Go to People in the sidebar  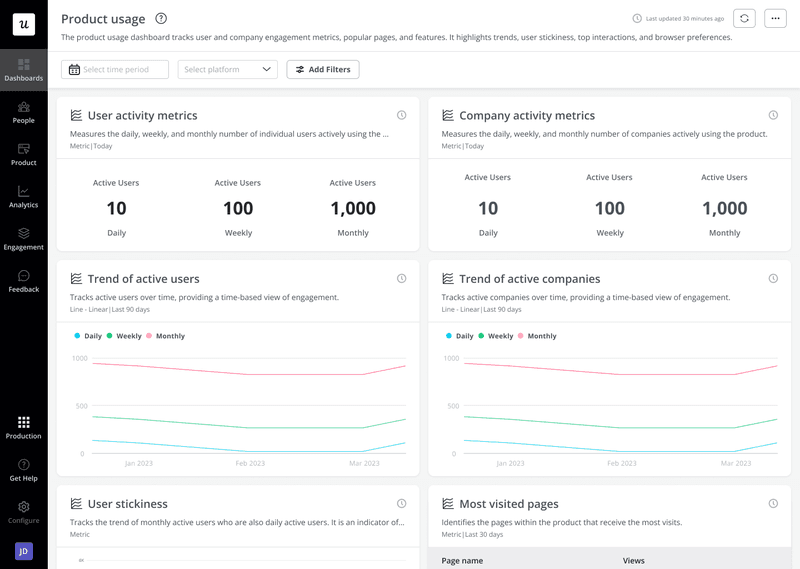(23, 112)
